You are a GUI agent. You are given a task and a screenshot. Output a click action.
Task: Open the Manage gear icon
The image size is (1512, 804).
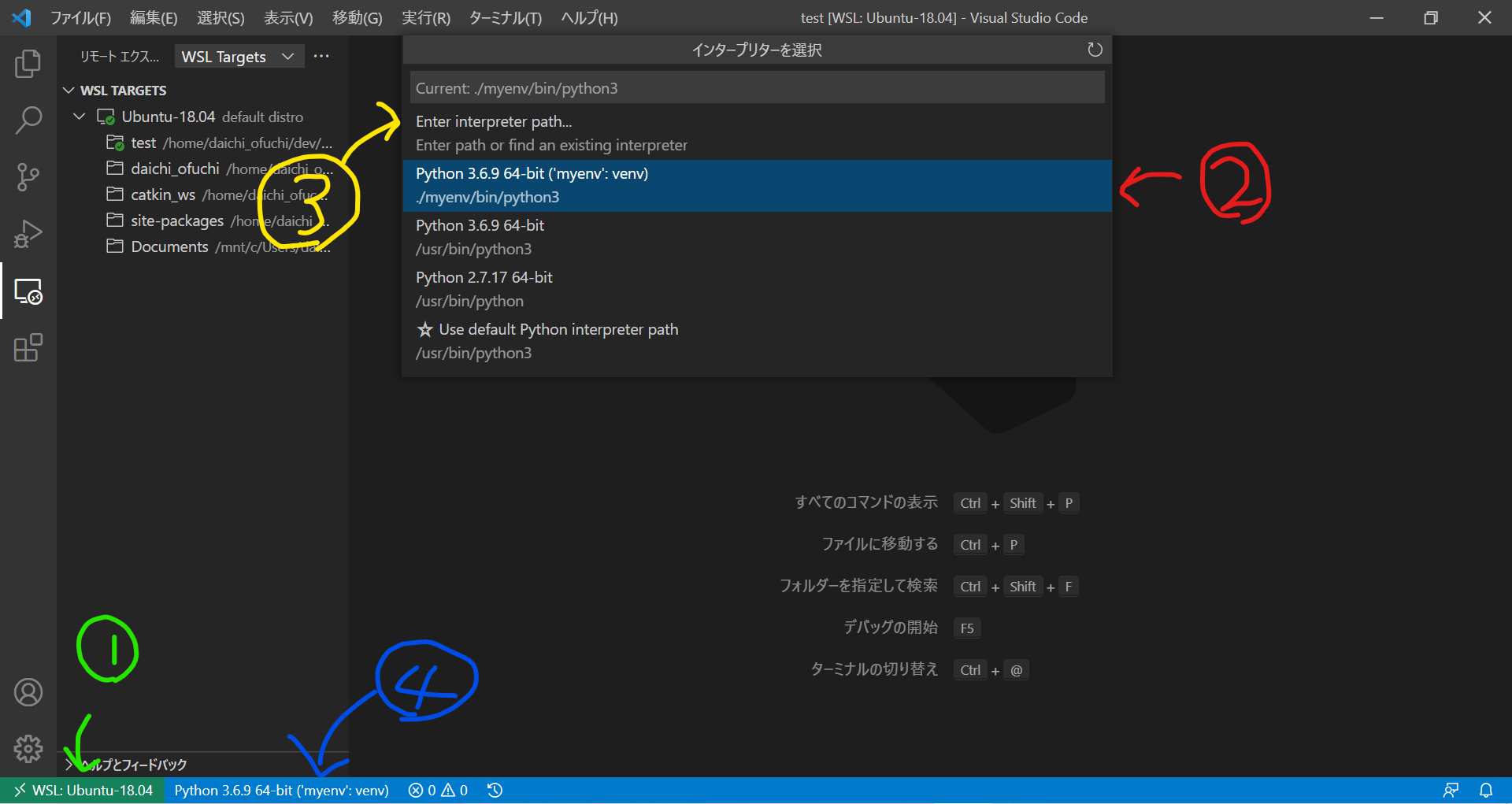coord(28,749)
